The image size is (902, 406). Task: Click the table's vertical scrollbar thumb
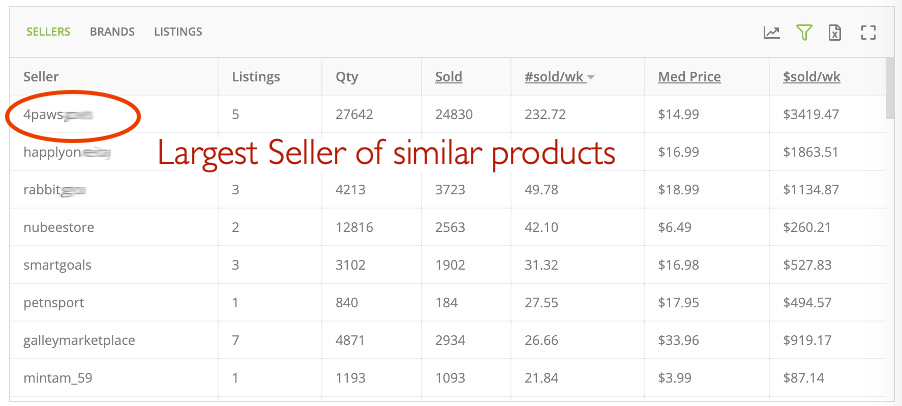pos(890,88)
